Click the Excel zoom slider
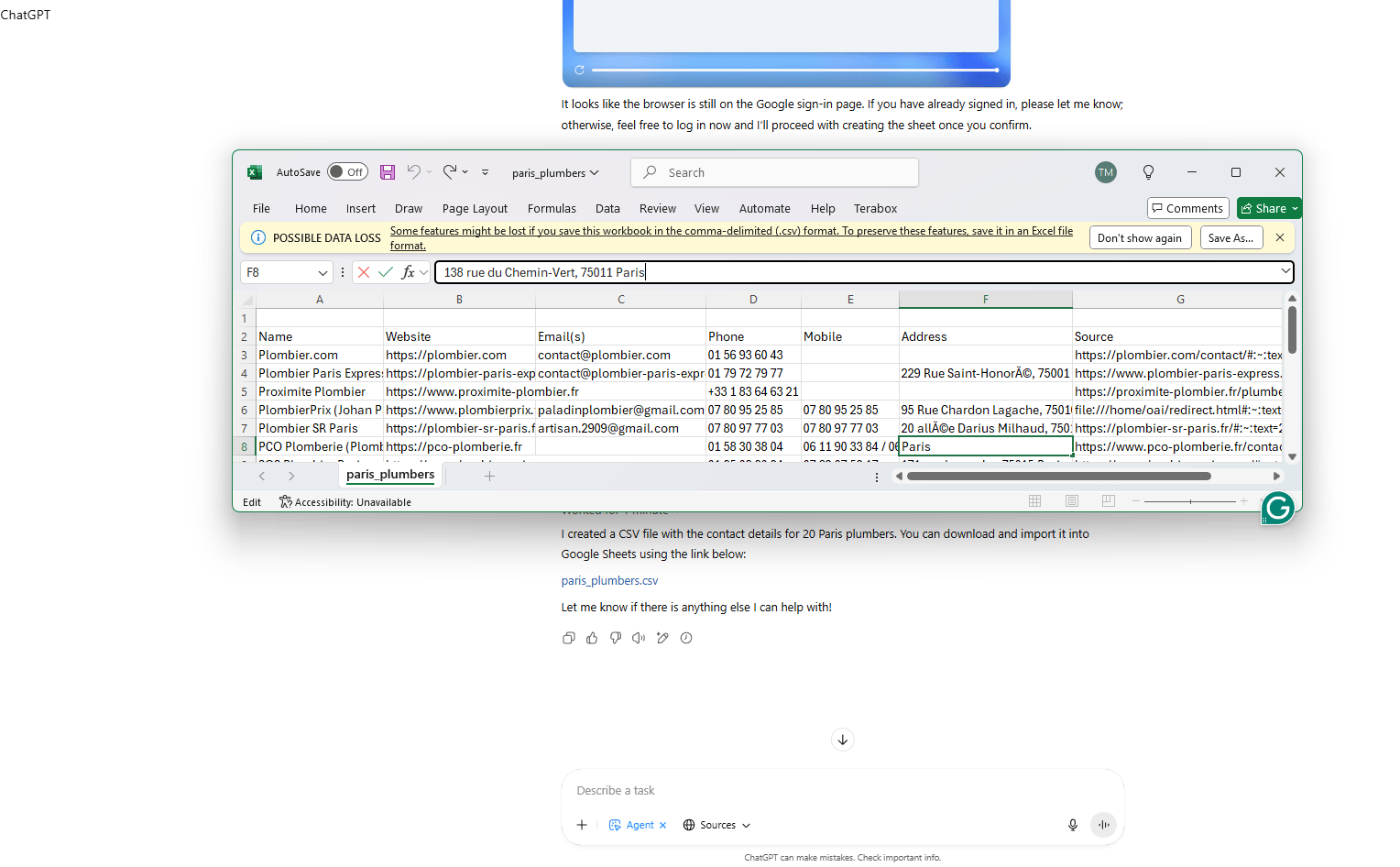The width and height of the screenshot is (1400, 867). click(1189, 501)
